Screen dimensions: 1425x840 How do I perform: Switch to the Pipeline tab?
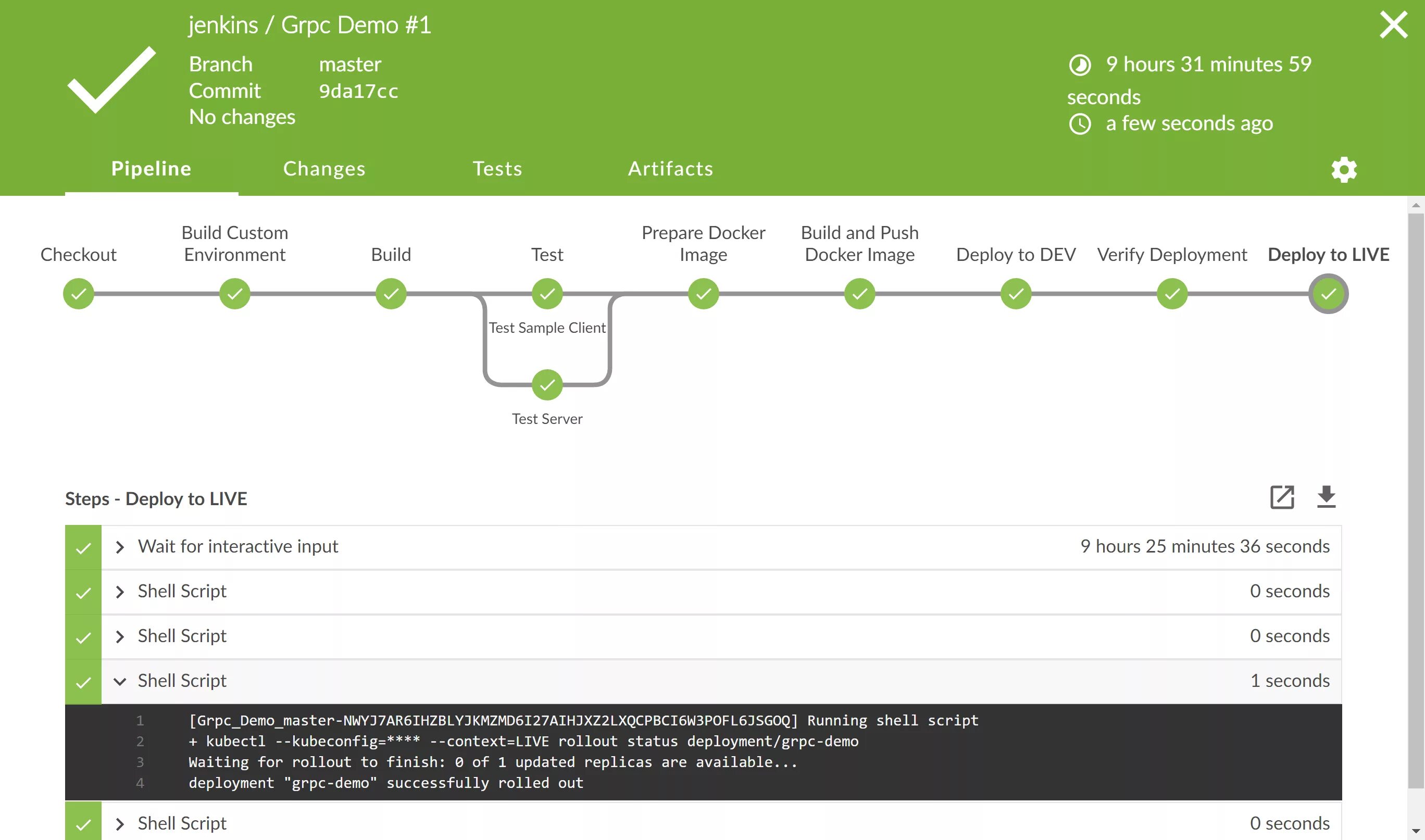click(x=151, y=169)
